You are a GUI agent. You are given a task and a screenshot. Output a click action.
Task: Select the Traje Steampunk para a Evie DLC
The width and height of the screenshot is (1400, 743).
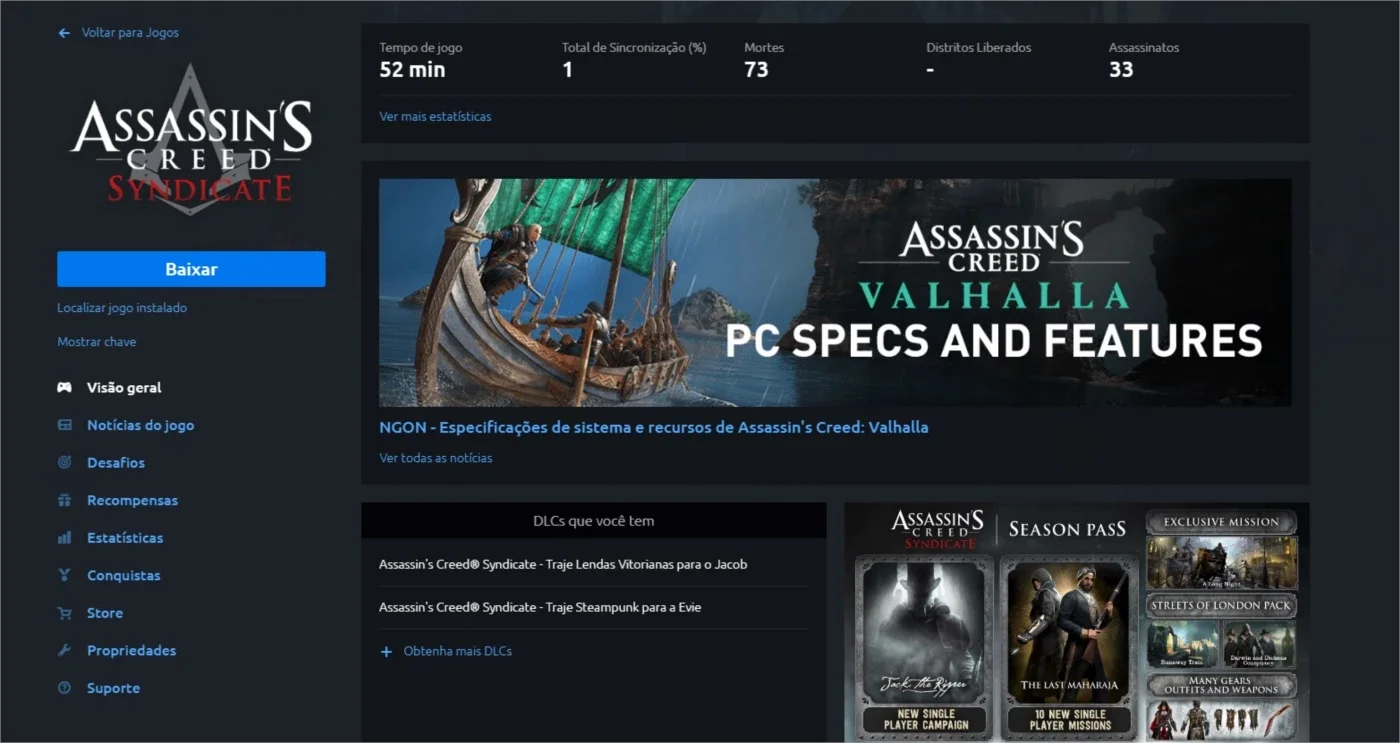[x=540, y=607]
